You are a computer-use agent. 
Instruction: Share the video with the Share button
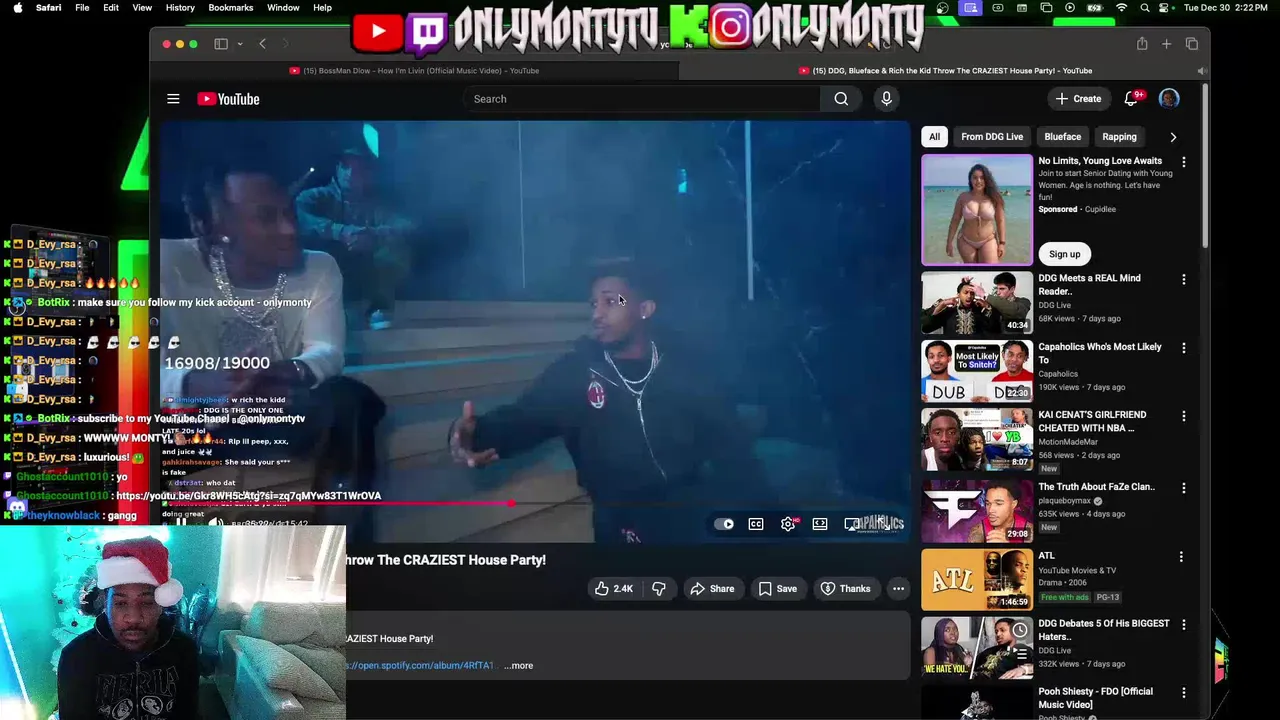(712, 589)
